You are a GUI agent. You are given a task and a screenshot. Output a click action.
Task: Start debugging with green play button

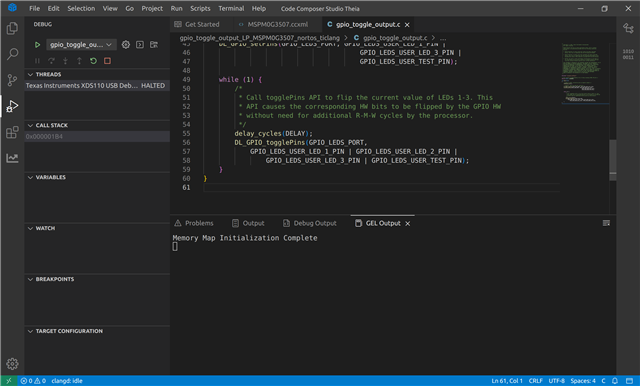tap(37, 44)
